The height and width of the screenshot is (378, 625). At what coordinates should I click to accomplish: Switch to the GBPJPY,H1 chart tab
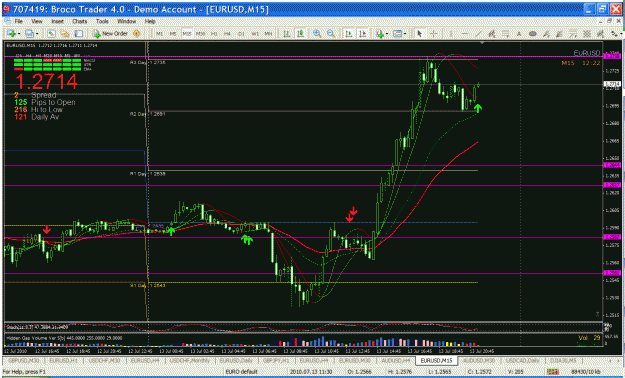(x=277, y=361)
